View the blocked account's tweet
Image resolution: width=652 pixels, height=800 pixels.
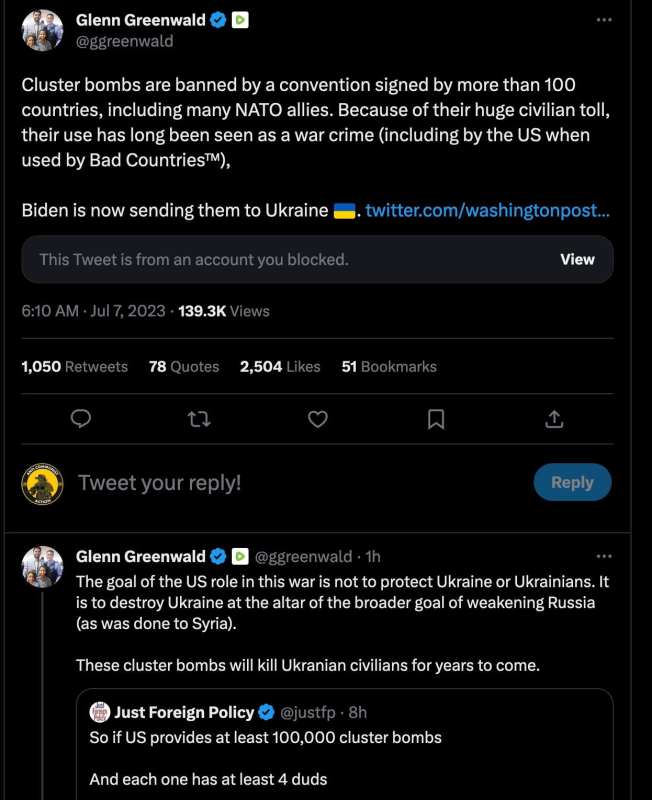coord(577,259)
